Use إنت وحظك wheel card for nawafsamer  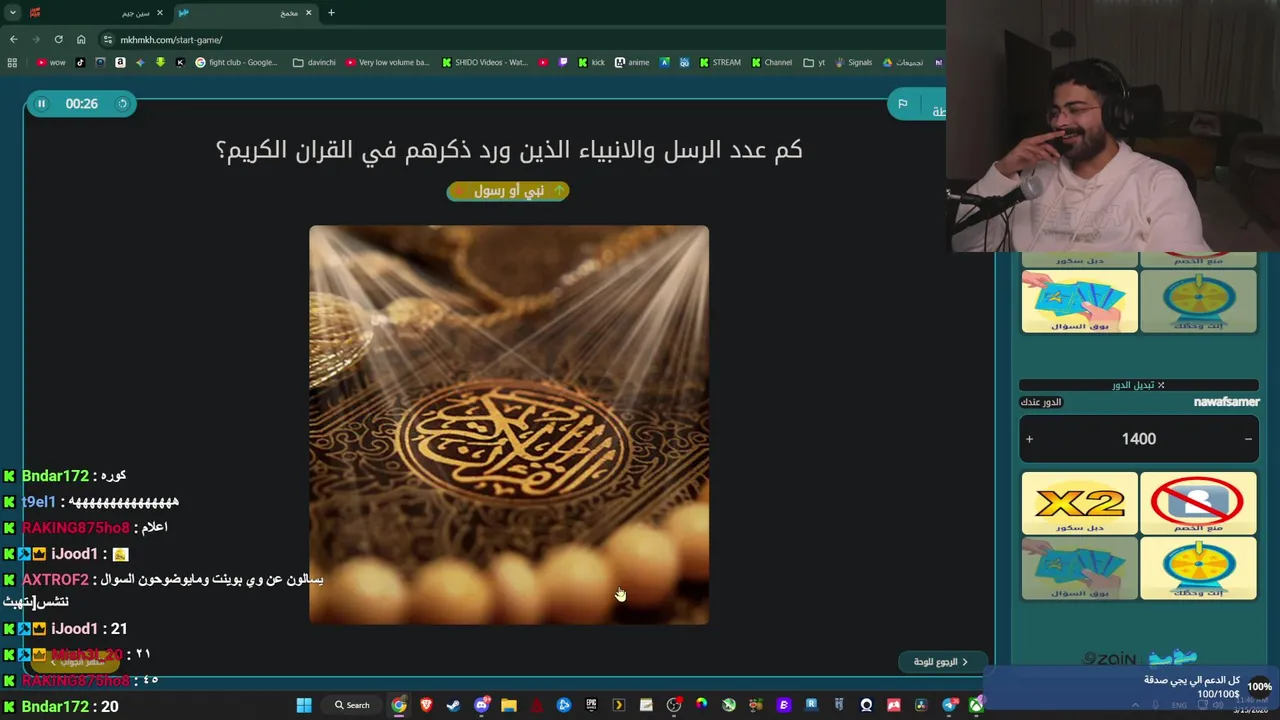click(1198, 568)
